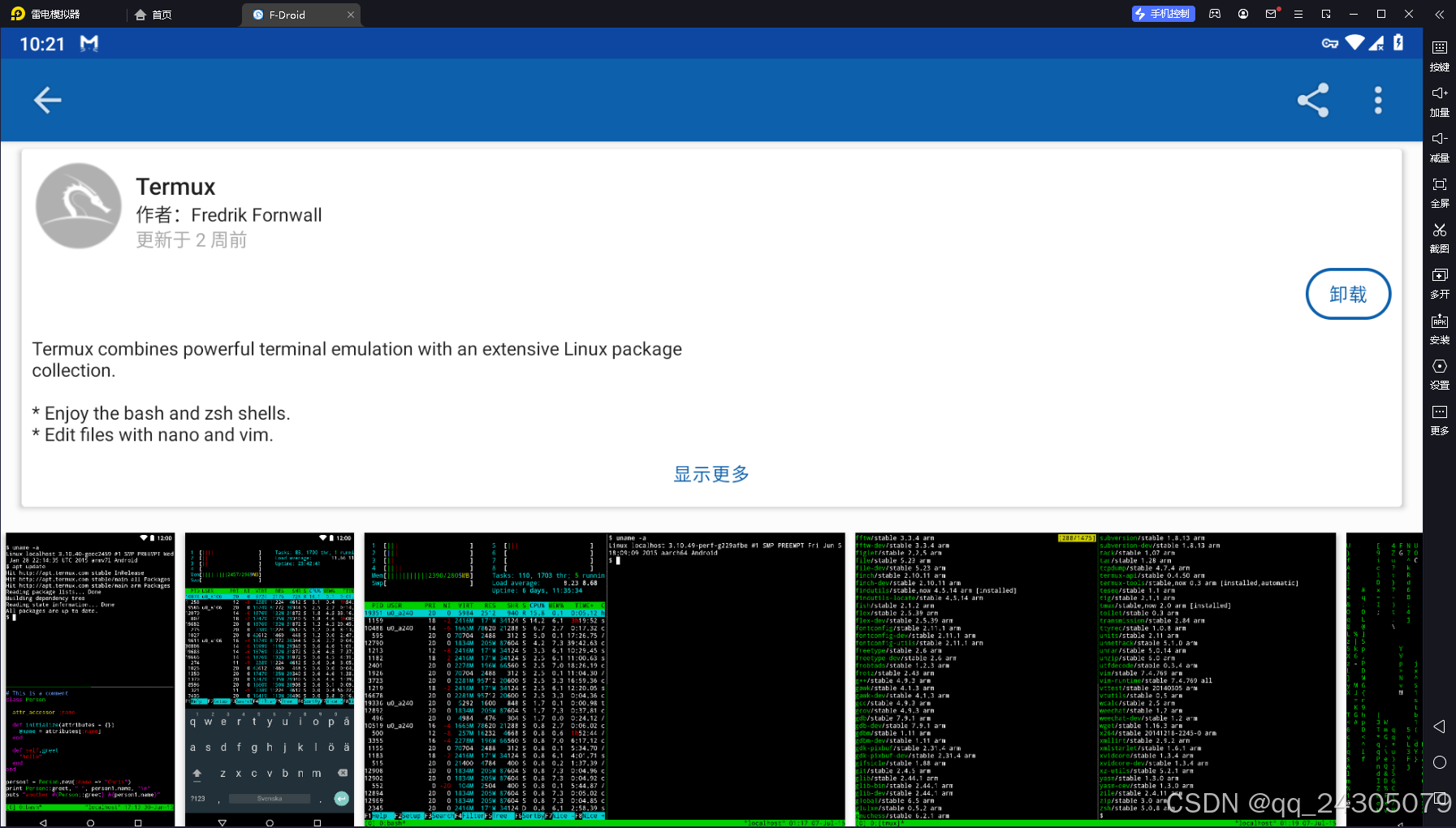Screen dimensions: 1456x828
Task: Expand description with 显示更多
Action: point(711,474)
